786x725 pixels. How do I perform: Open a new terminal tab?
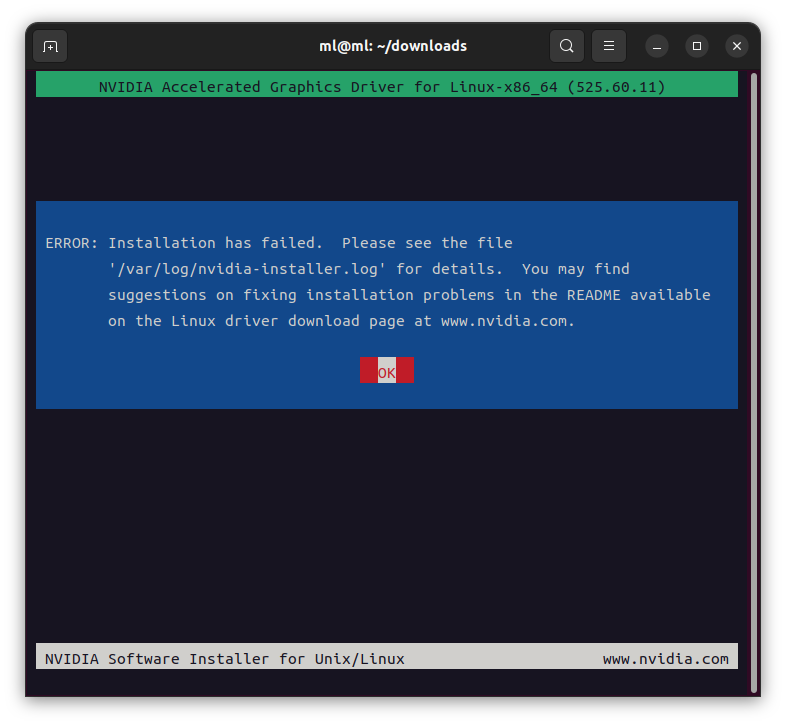(50, 46)
